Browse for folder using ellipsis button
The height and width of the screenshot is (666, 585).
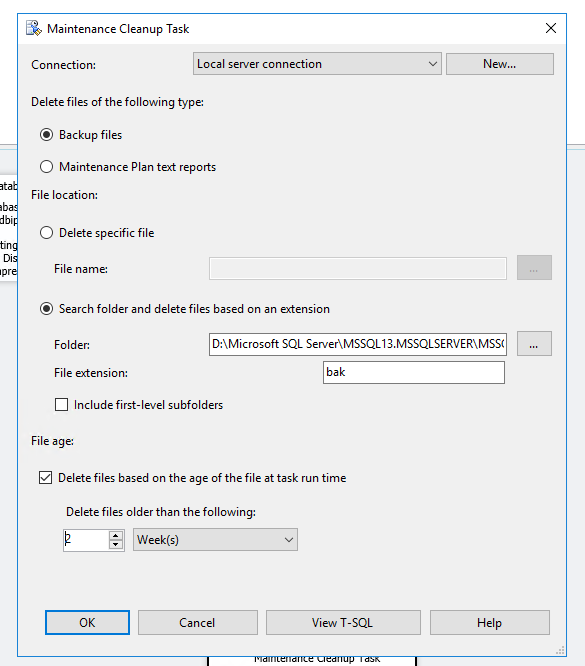[534, 344]
